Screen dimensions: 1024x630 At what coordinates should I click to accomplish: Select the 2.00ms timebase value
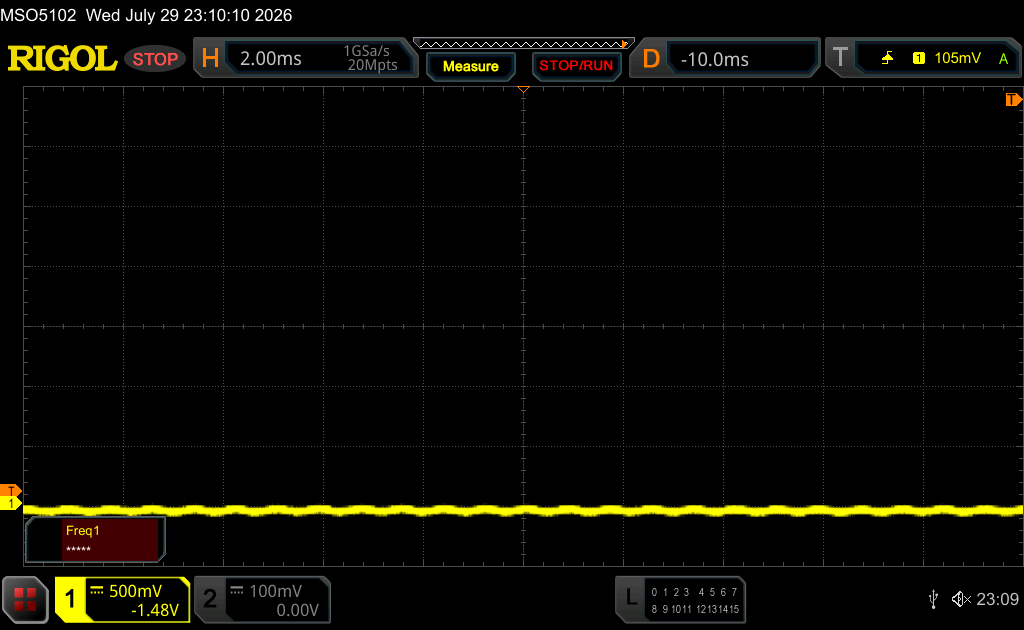[x=270, y=59]
